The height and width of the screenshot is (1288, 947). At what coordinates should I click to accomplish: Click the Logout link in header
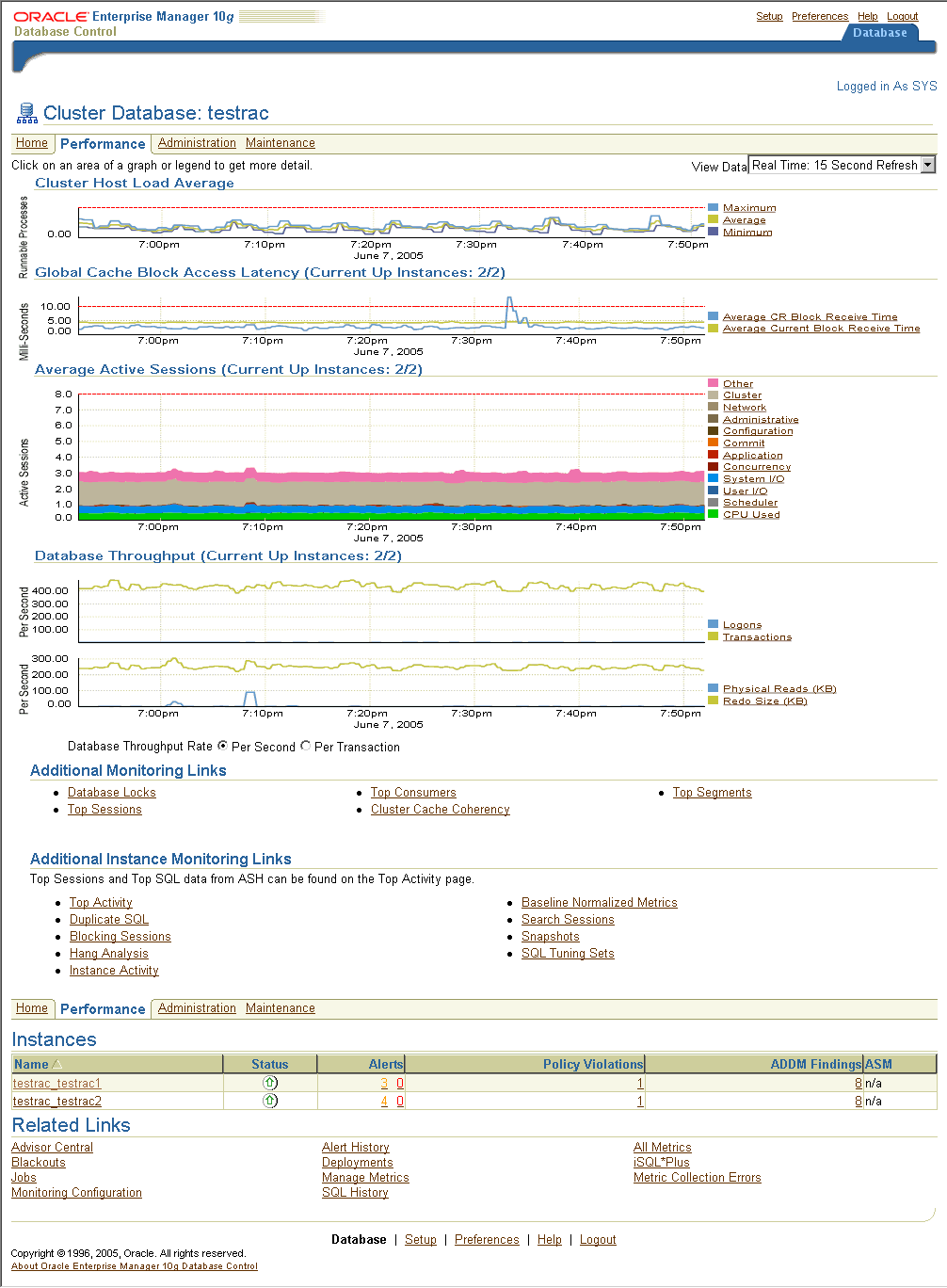click(x=902, y=16)
